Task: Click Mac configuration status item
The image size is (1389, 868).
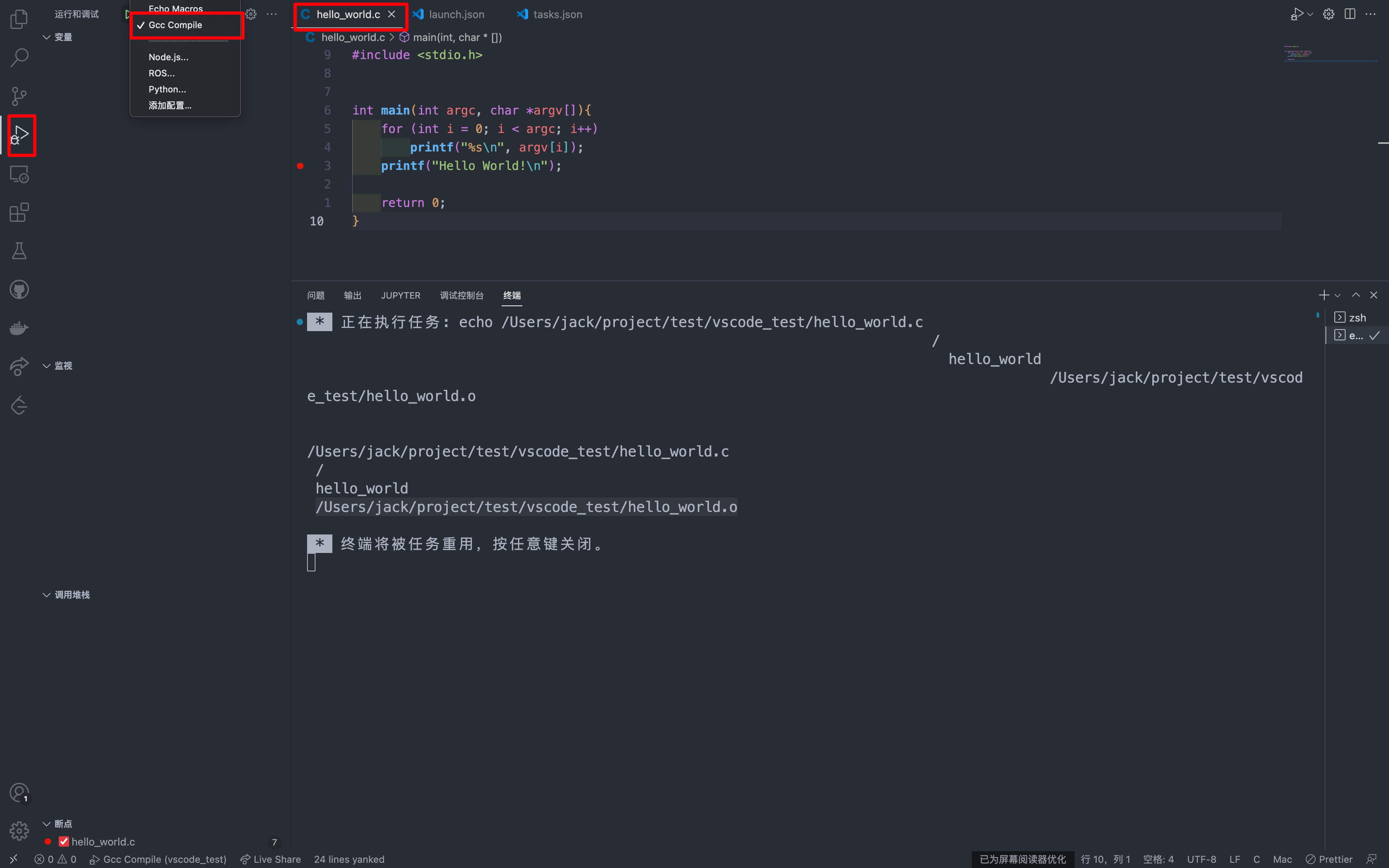Action: point(1282,859)
